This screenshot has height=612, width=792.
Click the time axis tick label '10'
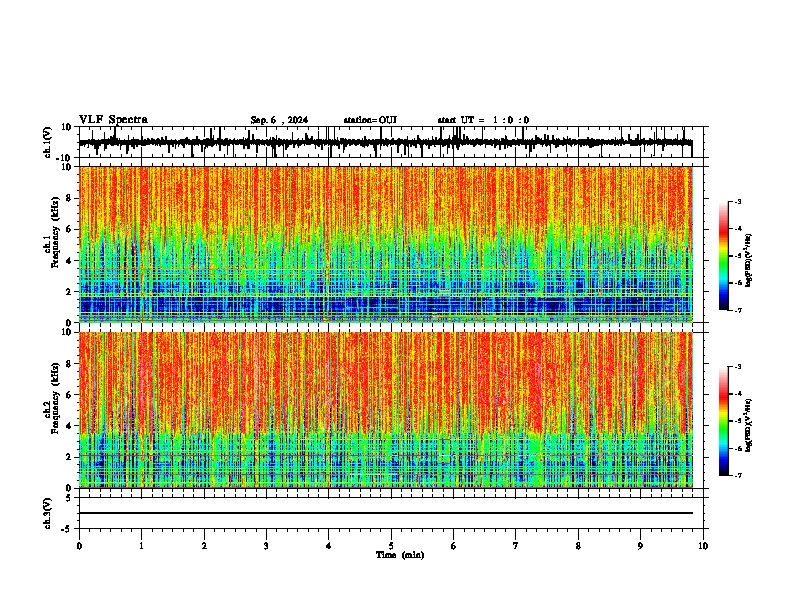pos(703,546)
